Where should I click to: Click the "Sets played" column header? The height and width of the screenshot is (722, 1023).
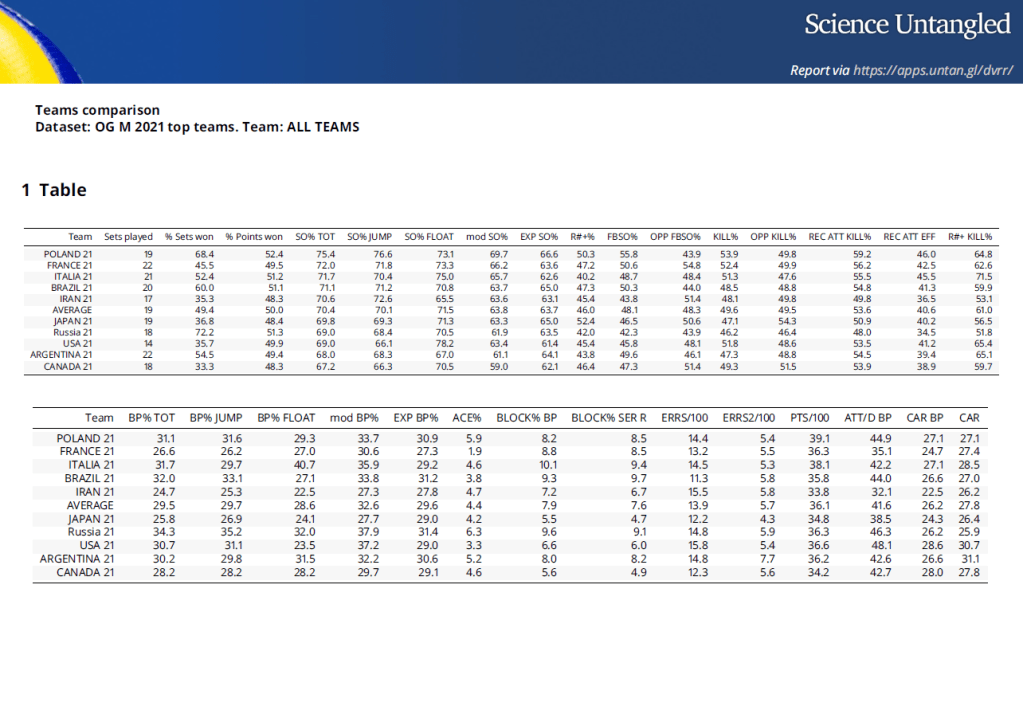[x=129, y=237]
